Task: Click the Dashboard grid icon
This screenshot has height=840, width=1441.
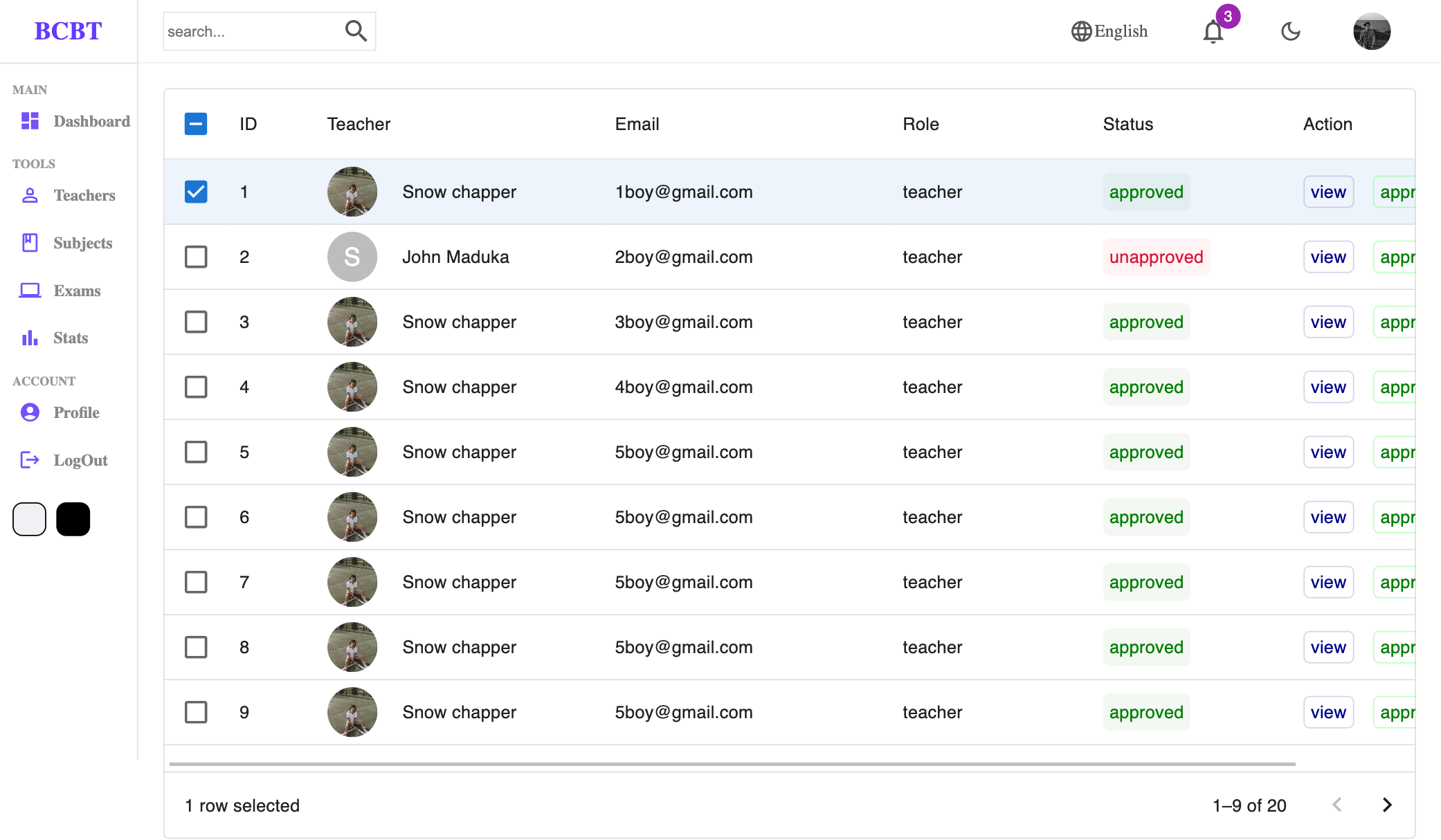Action: coord(30,121)
